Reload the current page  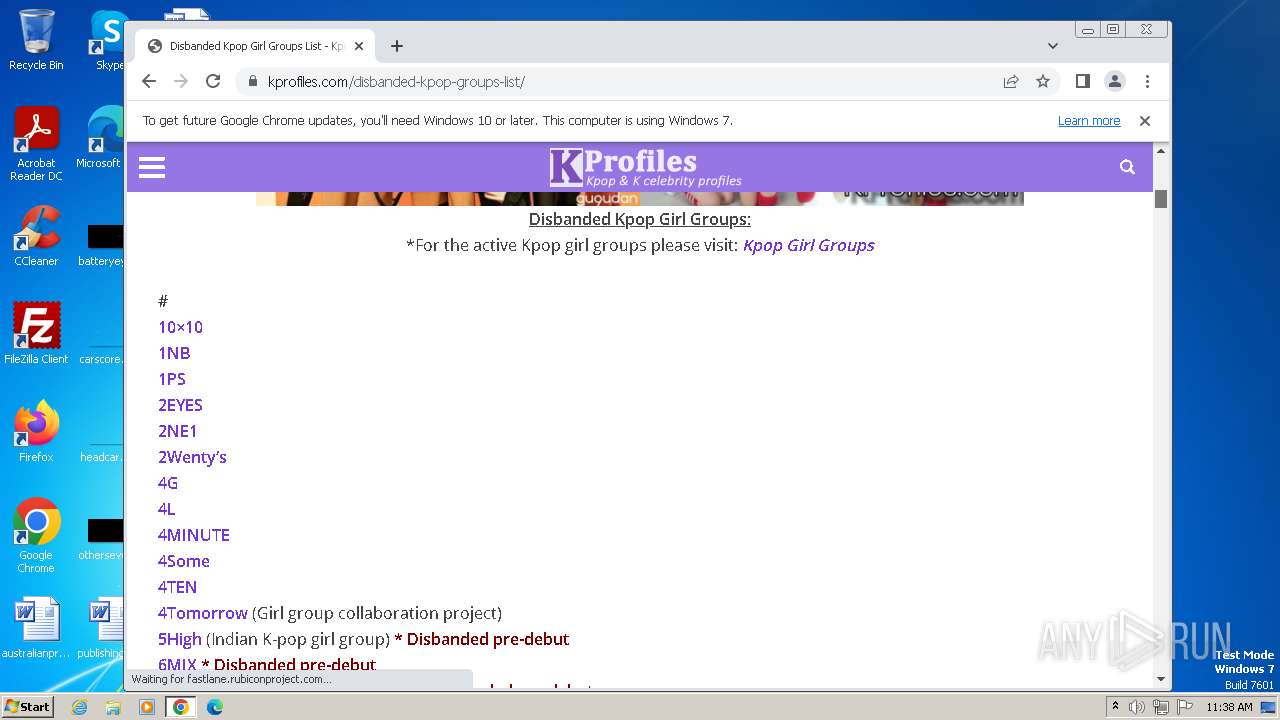click(213, 81)
